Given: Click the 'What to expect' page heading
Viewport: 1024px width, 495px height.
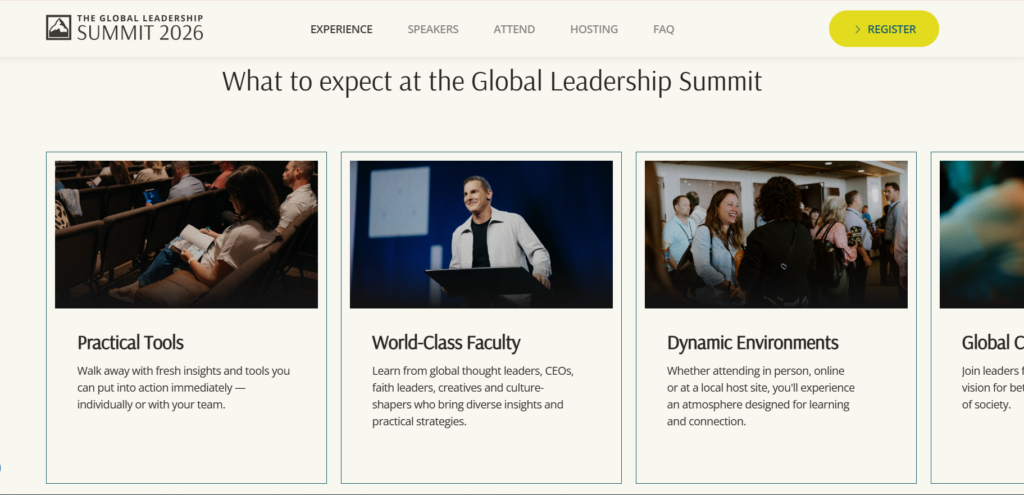Looking at the screenshot, I should point(492,82).
